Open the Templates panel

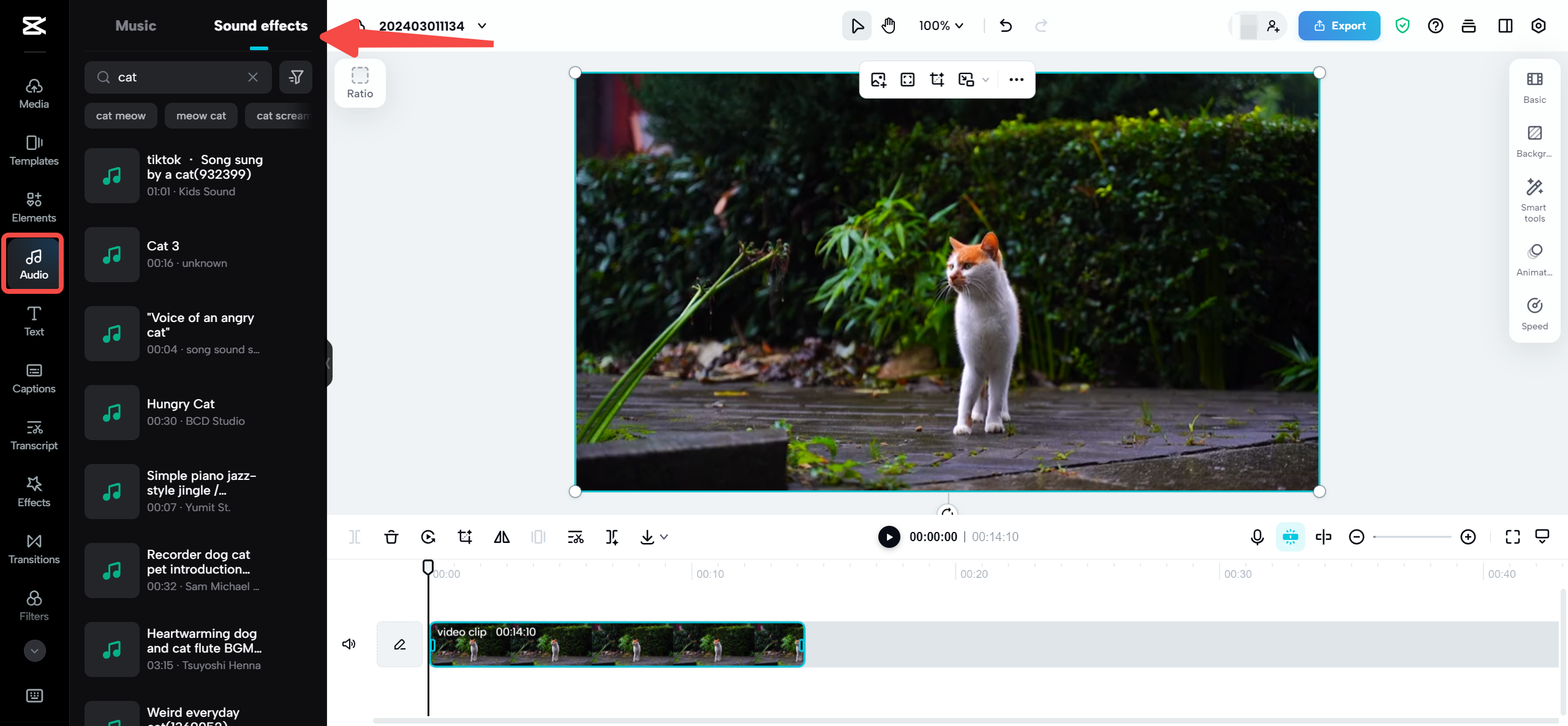[34, 151]
